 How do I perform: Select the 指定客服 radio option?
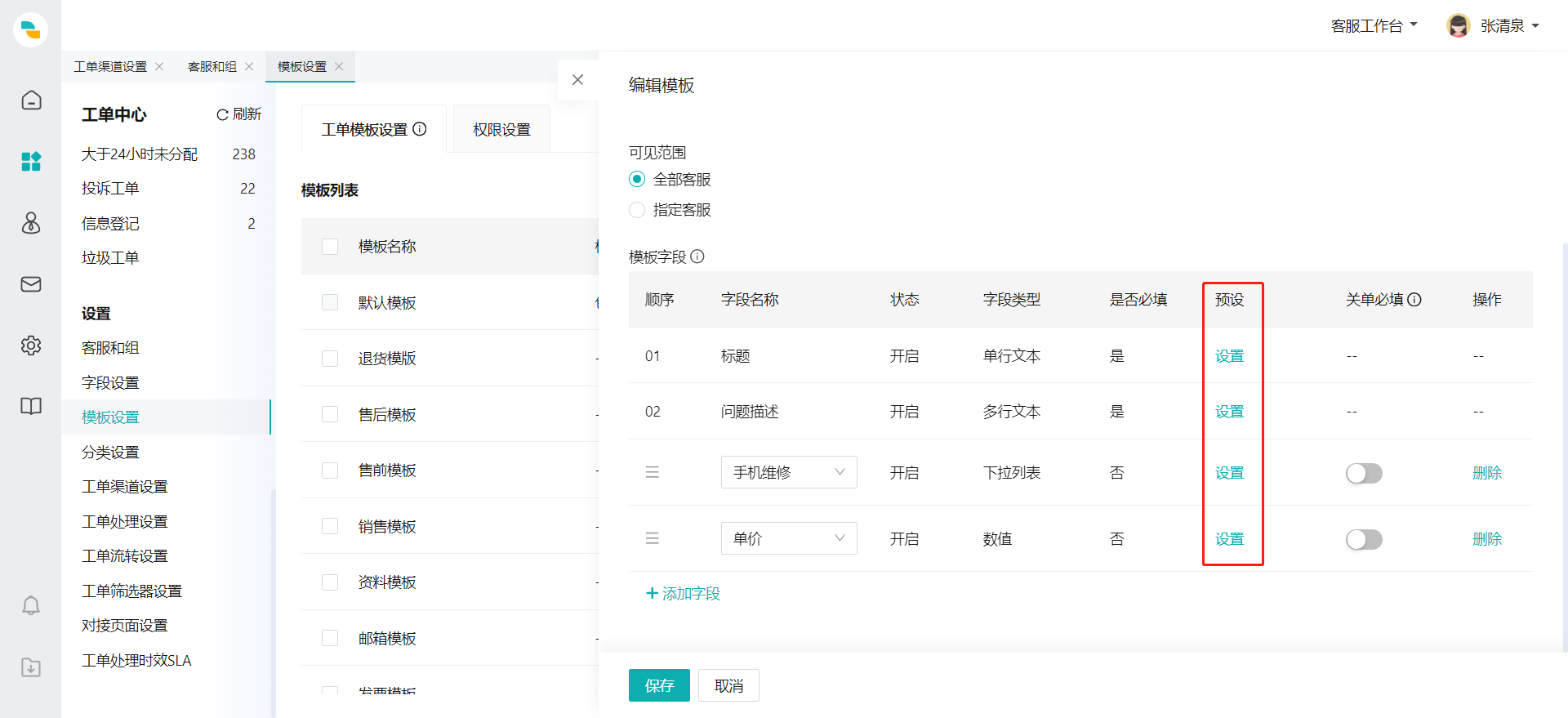coord(637,210)
